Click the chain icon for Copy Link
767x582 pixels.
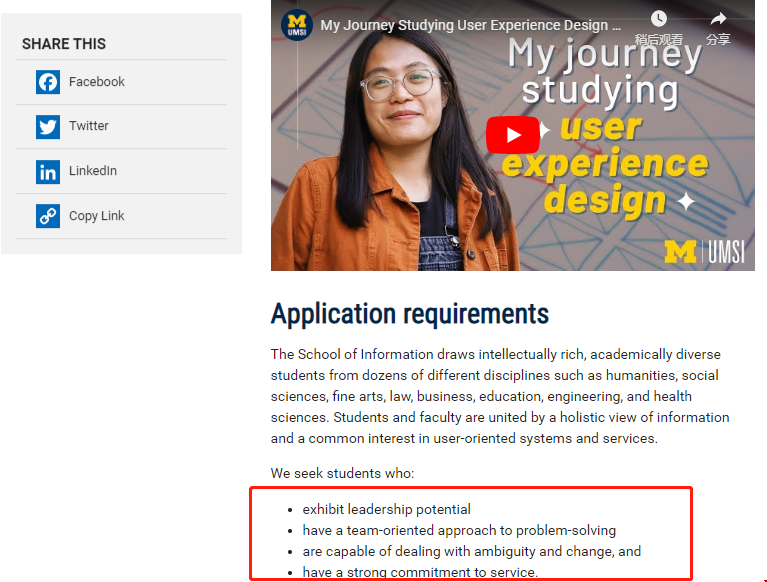tap(48, 216)
